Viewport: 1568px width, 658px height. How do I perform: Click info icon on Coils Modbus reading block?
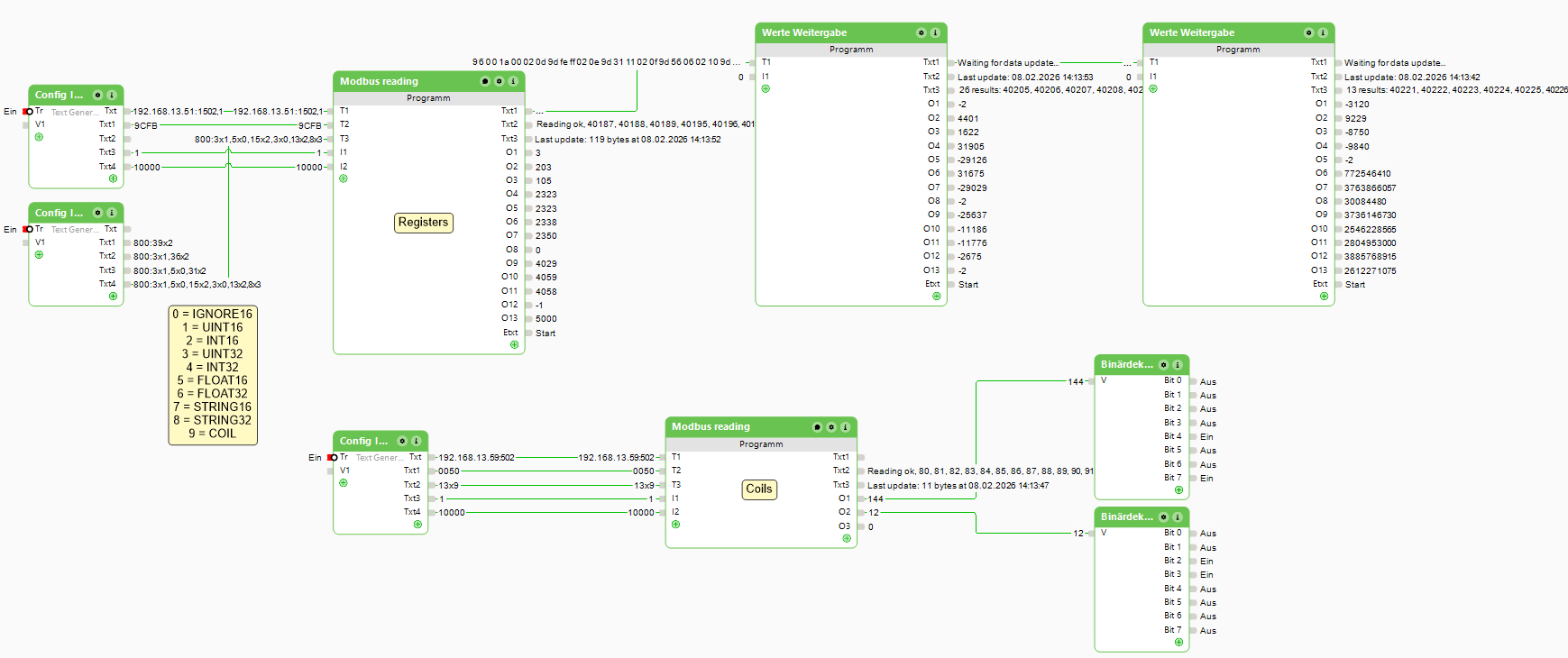tap(846, 427)
